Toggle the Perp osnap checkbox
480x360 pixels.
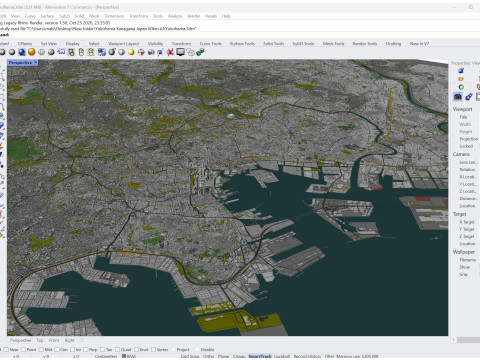(86, 350)
